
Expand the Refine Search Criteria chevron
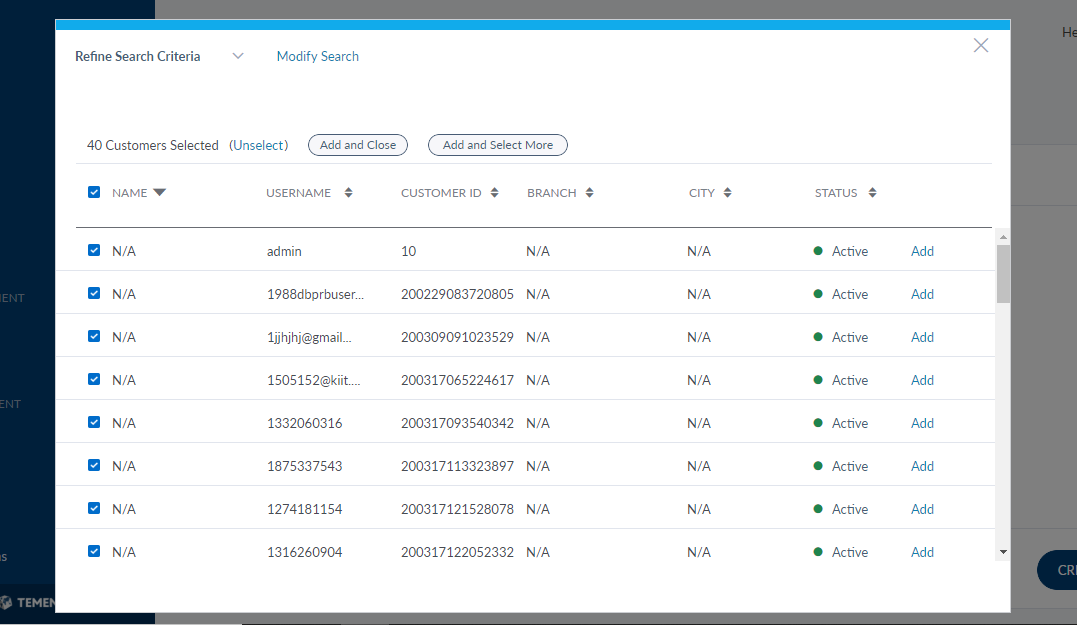[x=238, y=56]
